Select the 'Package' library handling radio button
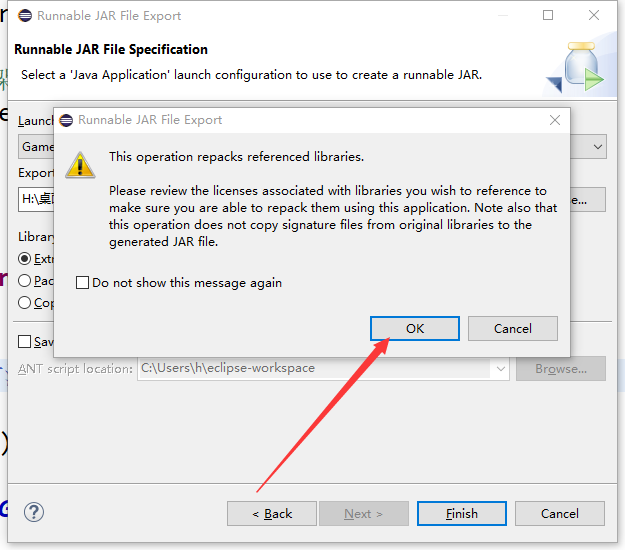This screenshot has height=550, width=625. (x=24, y=281)
